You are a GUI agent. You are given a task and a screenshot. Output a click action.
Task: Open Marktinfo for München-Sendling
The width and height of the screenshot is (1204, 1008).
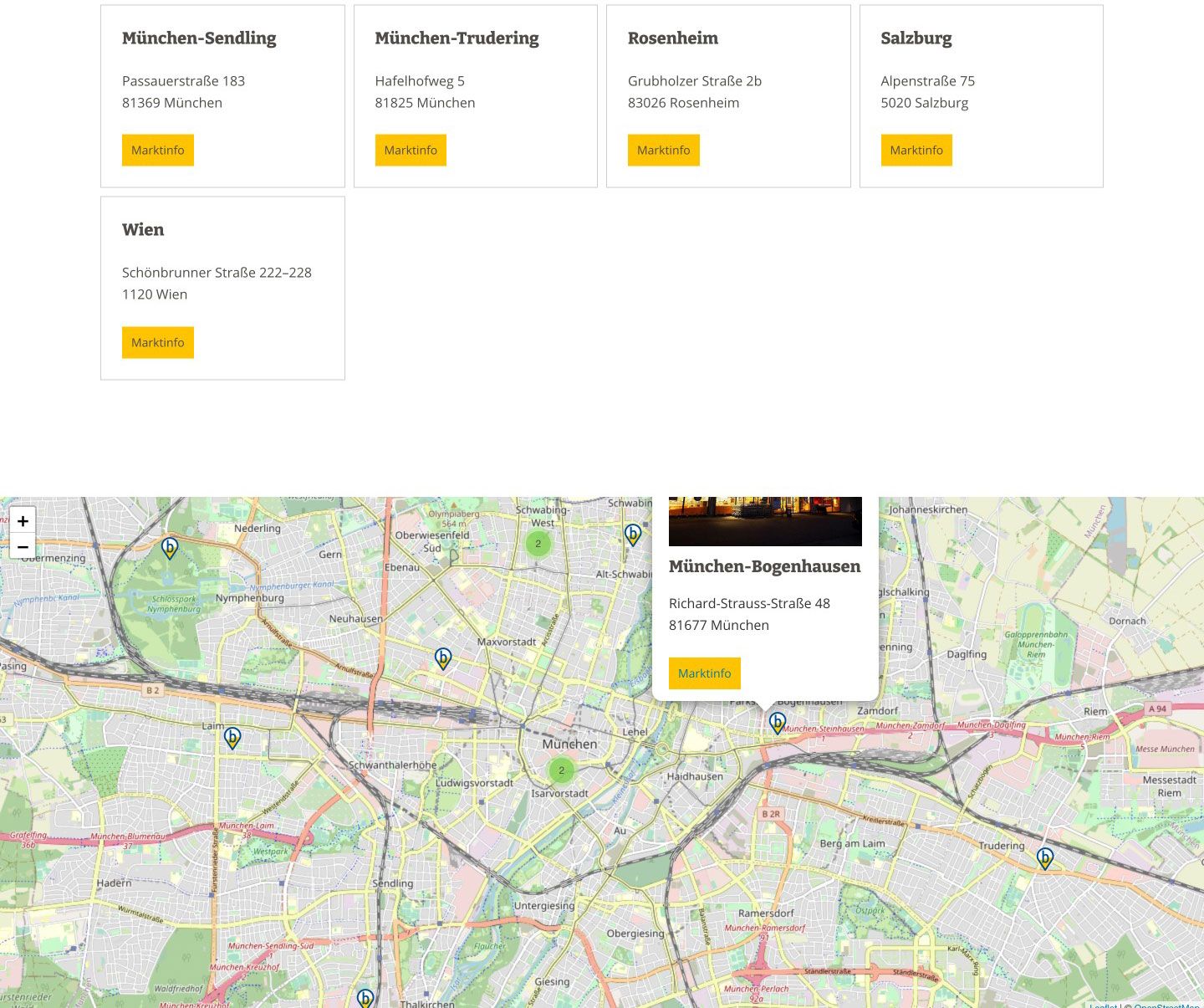pos(157,151)
